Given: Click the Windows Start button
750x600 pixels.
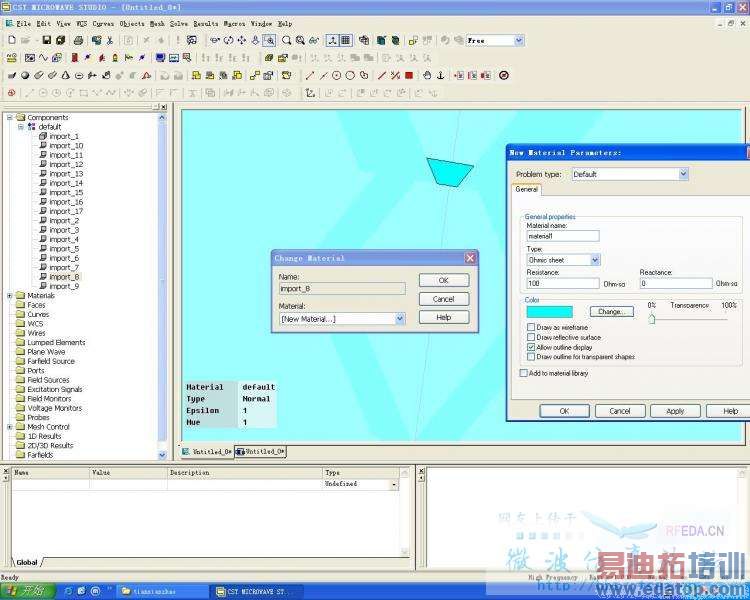Looking at the screenshot, I should coord(28,591).
